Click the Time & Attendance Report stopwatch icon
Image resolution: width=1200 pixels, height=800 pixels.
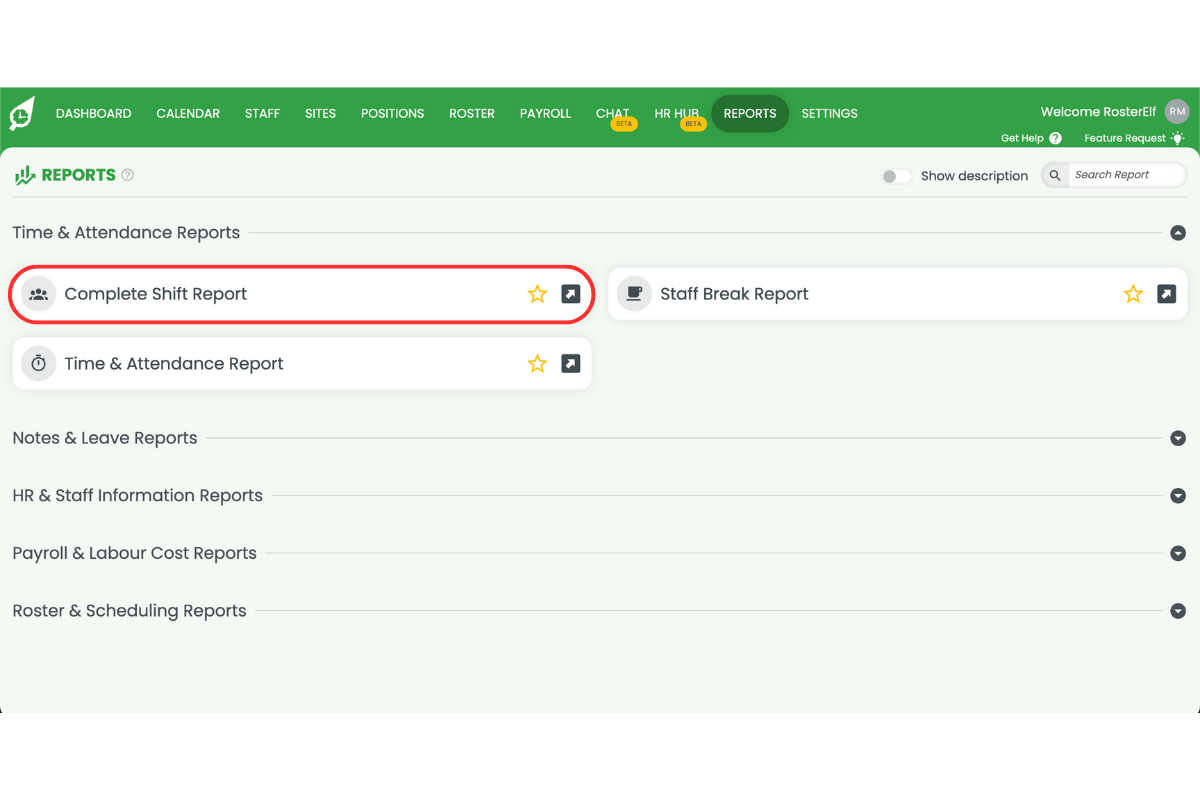pyautogui.click(x=38, y=363)
